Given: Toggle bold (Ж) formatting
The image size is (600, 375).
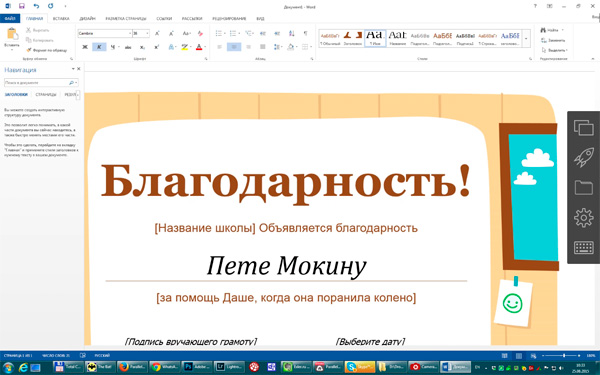Looking at the screenshot, I should pyautogui.click(x=85, y=47).
